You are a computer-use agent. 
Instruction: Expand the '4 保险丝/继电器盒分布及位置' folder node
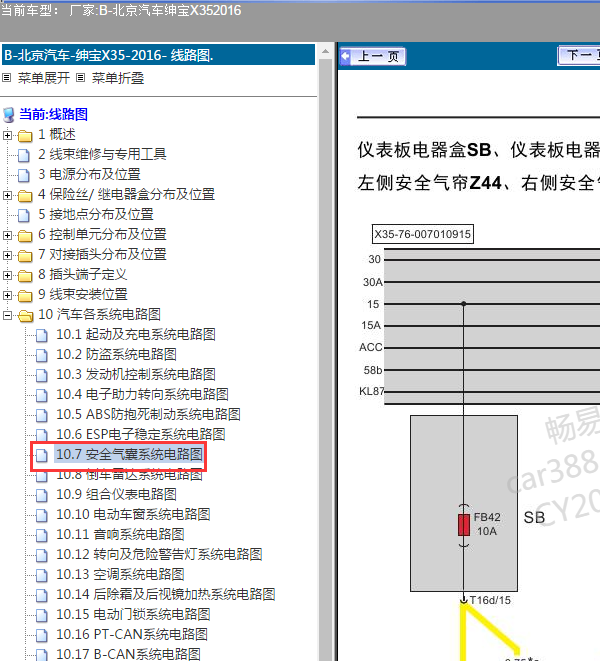(x=7, y=195)
